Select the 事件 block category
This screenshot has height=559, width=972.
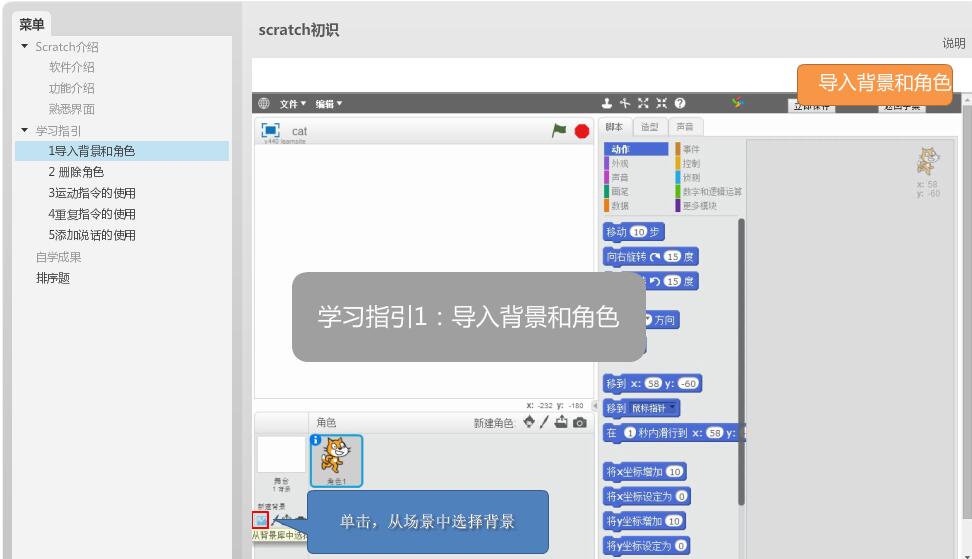(x=689, y=149)
